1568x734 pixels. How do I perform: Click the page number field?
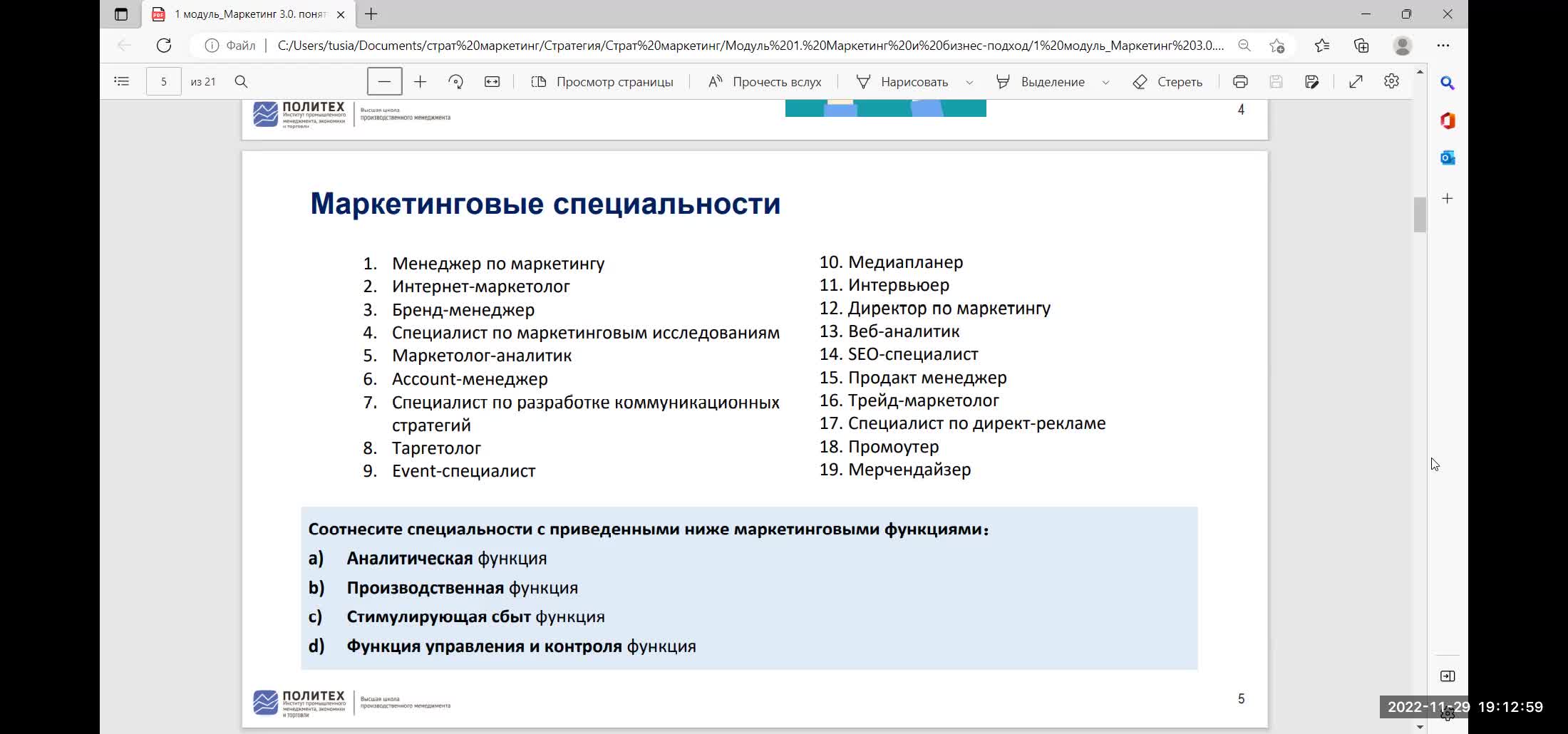point(163,82)
